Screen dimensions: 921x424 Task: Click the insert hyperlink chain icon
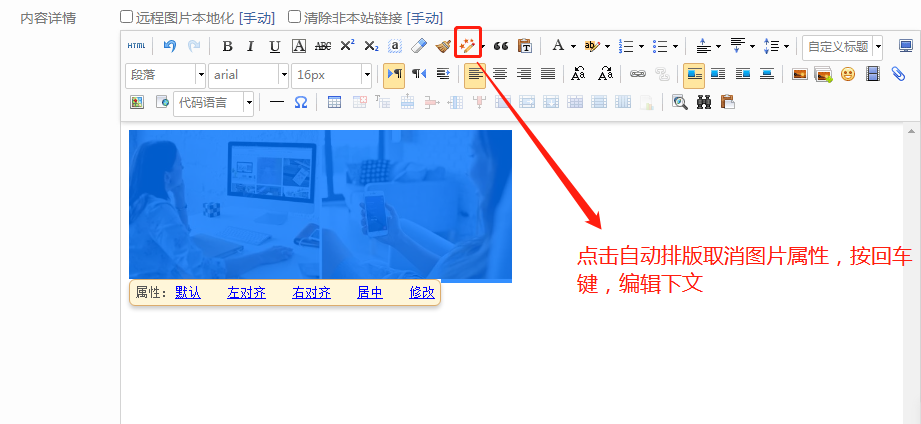point(637,74)
